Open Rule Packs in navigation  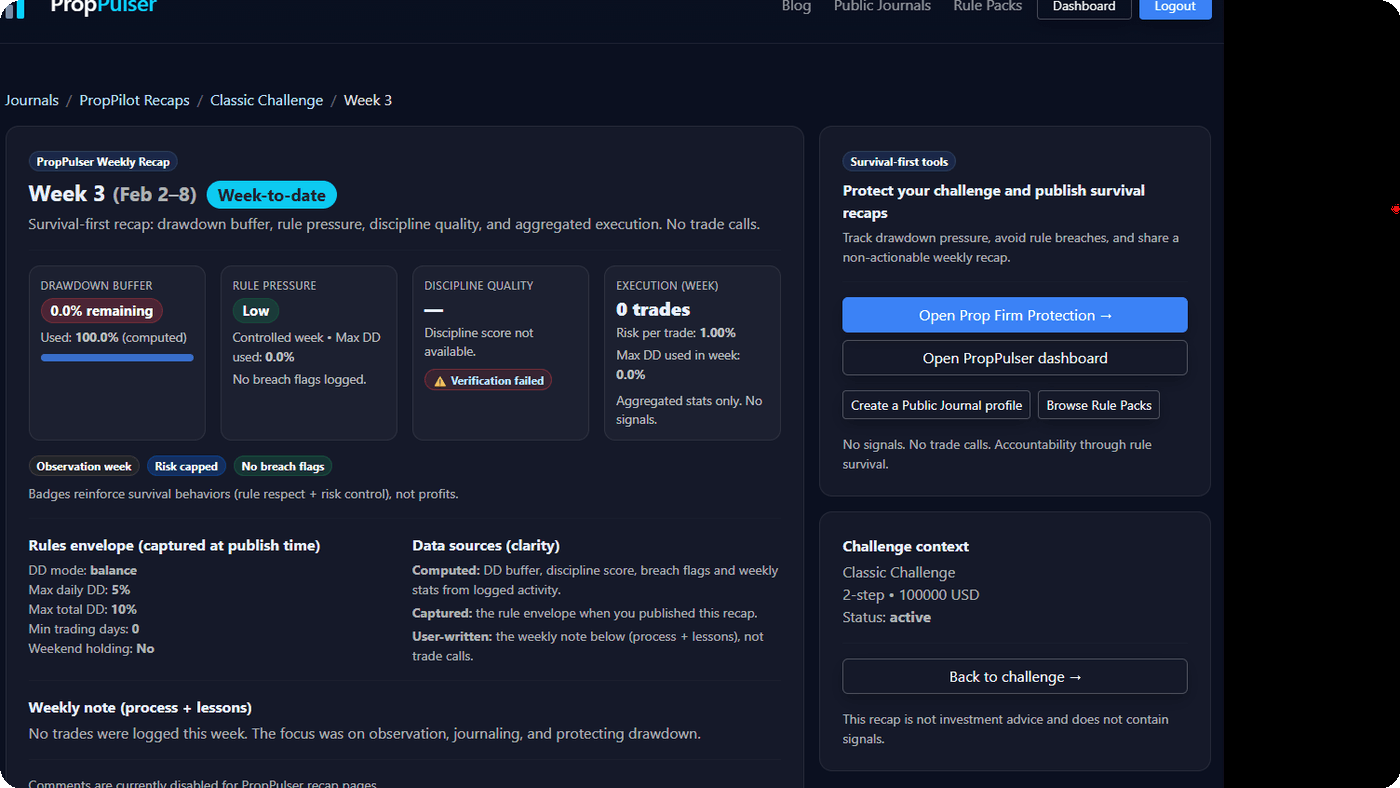pos(988,6)
